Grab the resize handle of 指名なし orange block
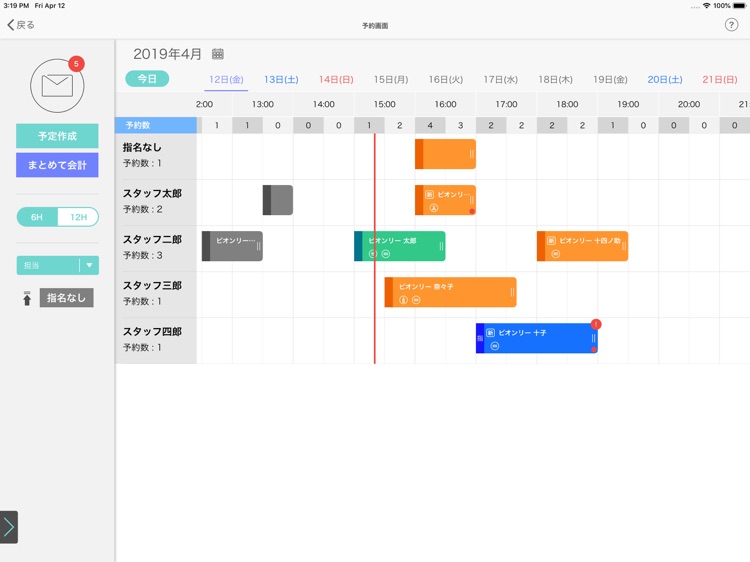This screenshot has width=750, height=562. click(x=472, y=154)
